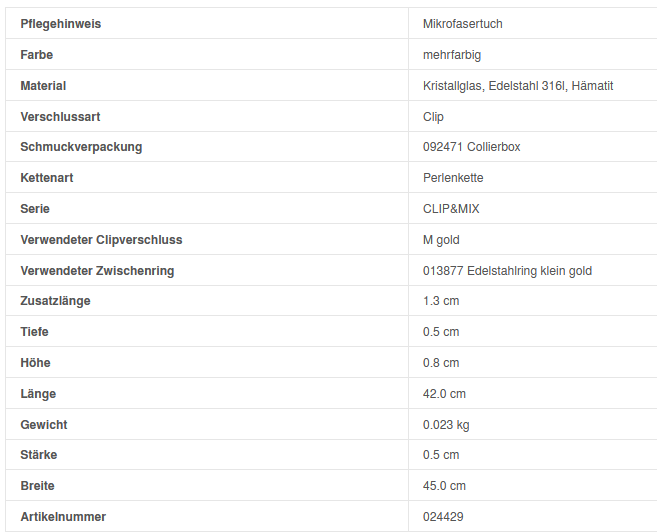Click the Breite 45.0 cm value
This screenshot has width=657, height=532.
click(444, 486)
